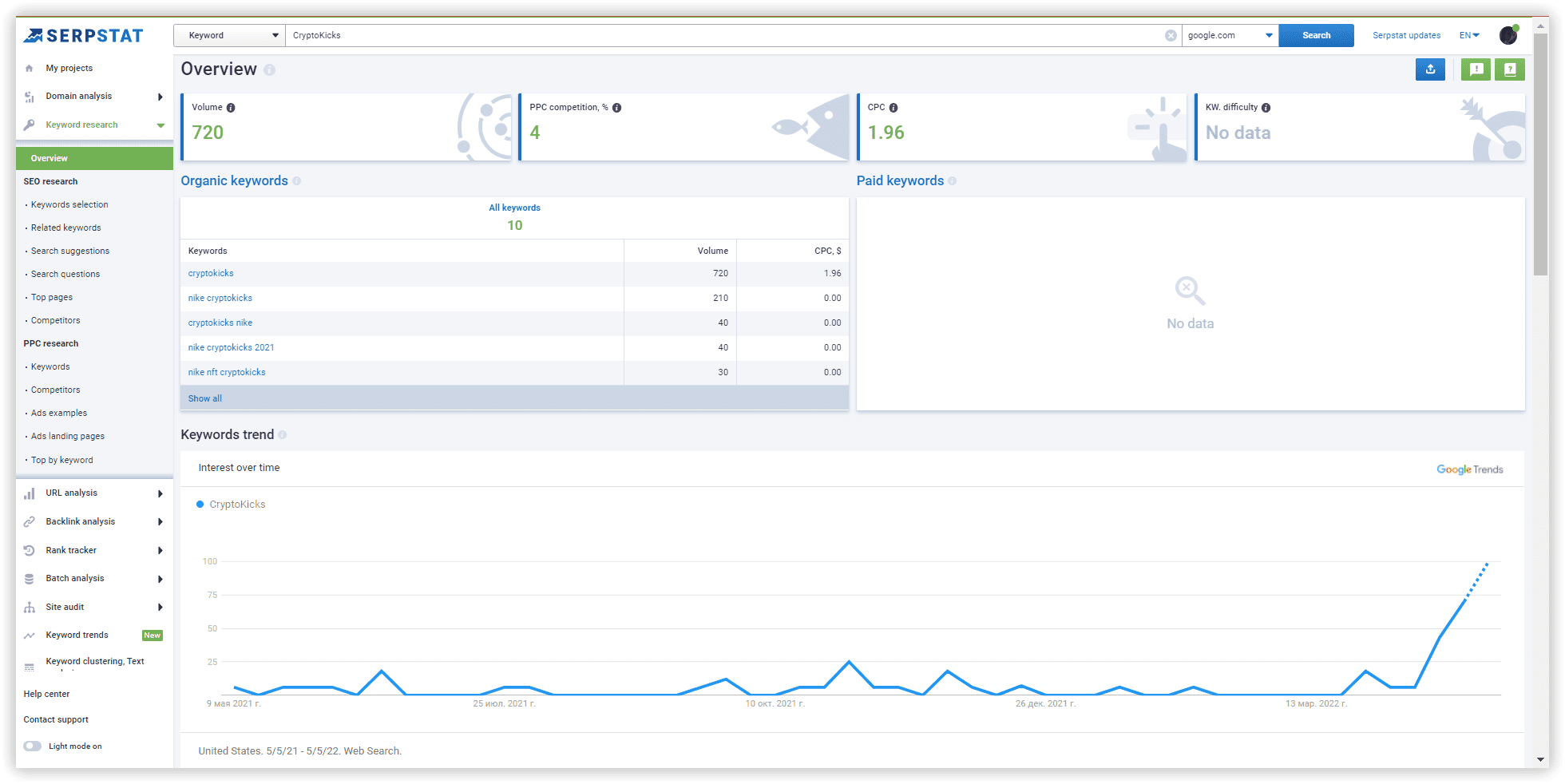The height and width of the screenshot is (784, 1565).
Task: Open Keywords selection under SEO research
Action: pos(69,205)
